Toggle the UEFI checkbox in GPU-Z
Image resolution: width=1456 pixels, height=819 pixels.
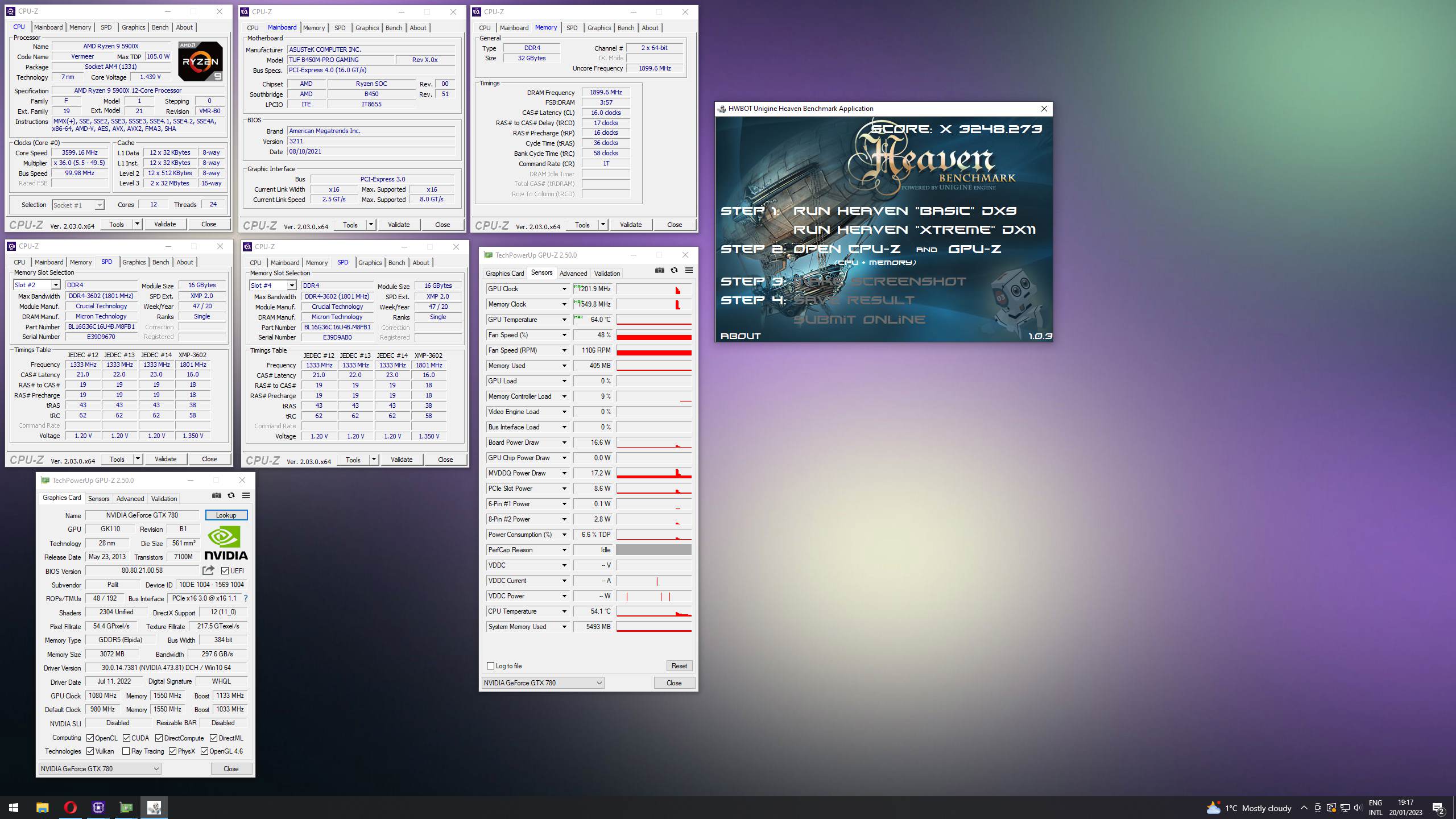pyautogui.click(x=225, y=570)
